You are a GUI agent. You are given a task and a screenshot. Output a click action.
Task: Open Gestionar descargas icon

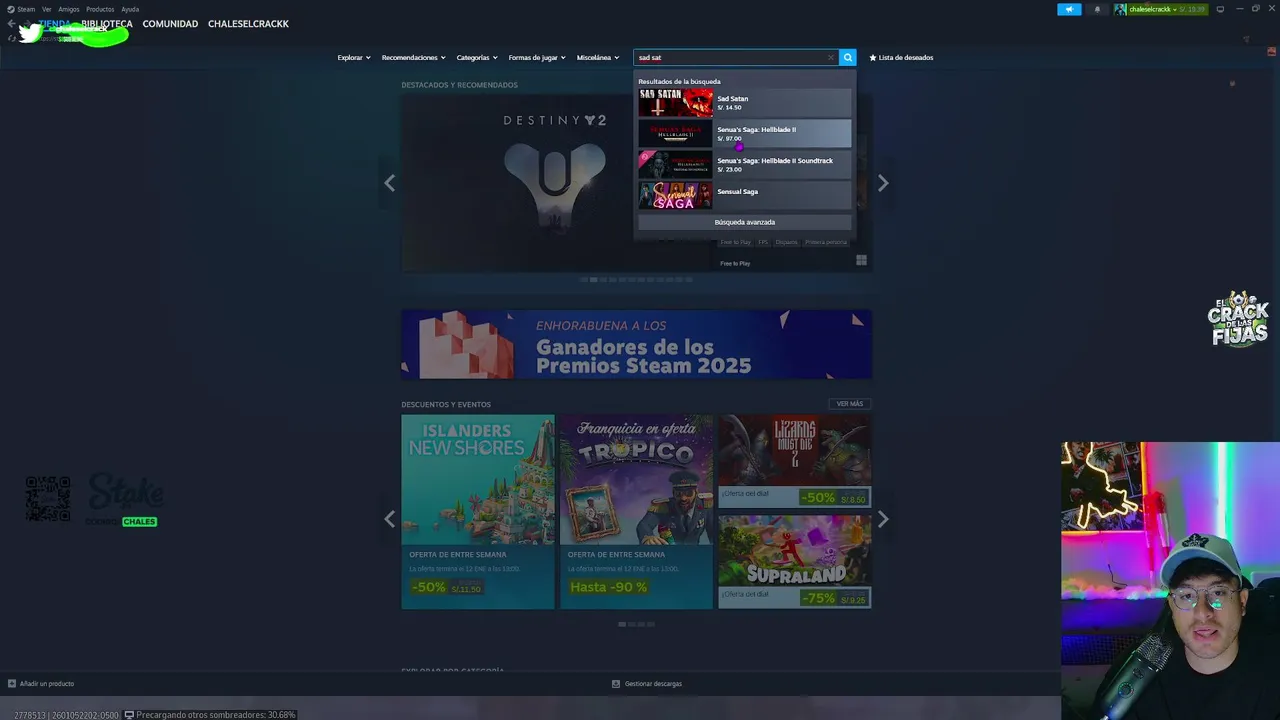(x=616, y=683)
